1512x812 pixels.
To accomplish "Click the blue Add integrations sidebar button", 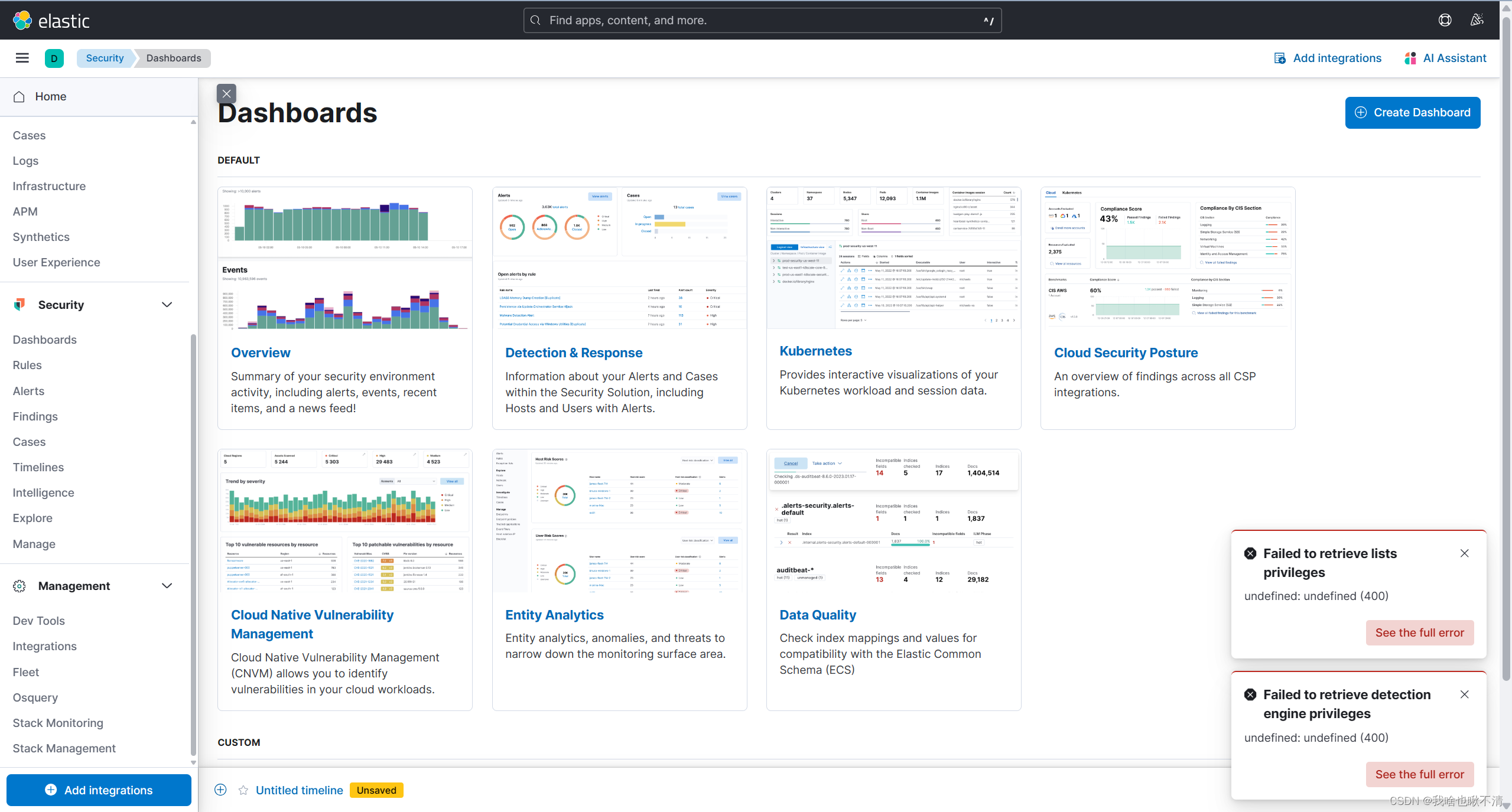I will coord(99,790).
